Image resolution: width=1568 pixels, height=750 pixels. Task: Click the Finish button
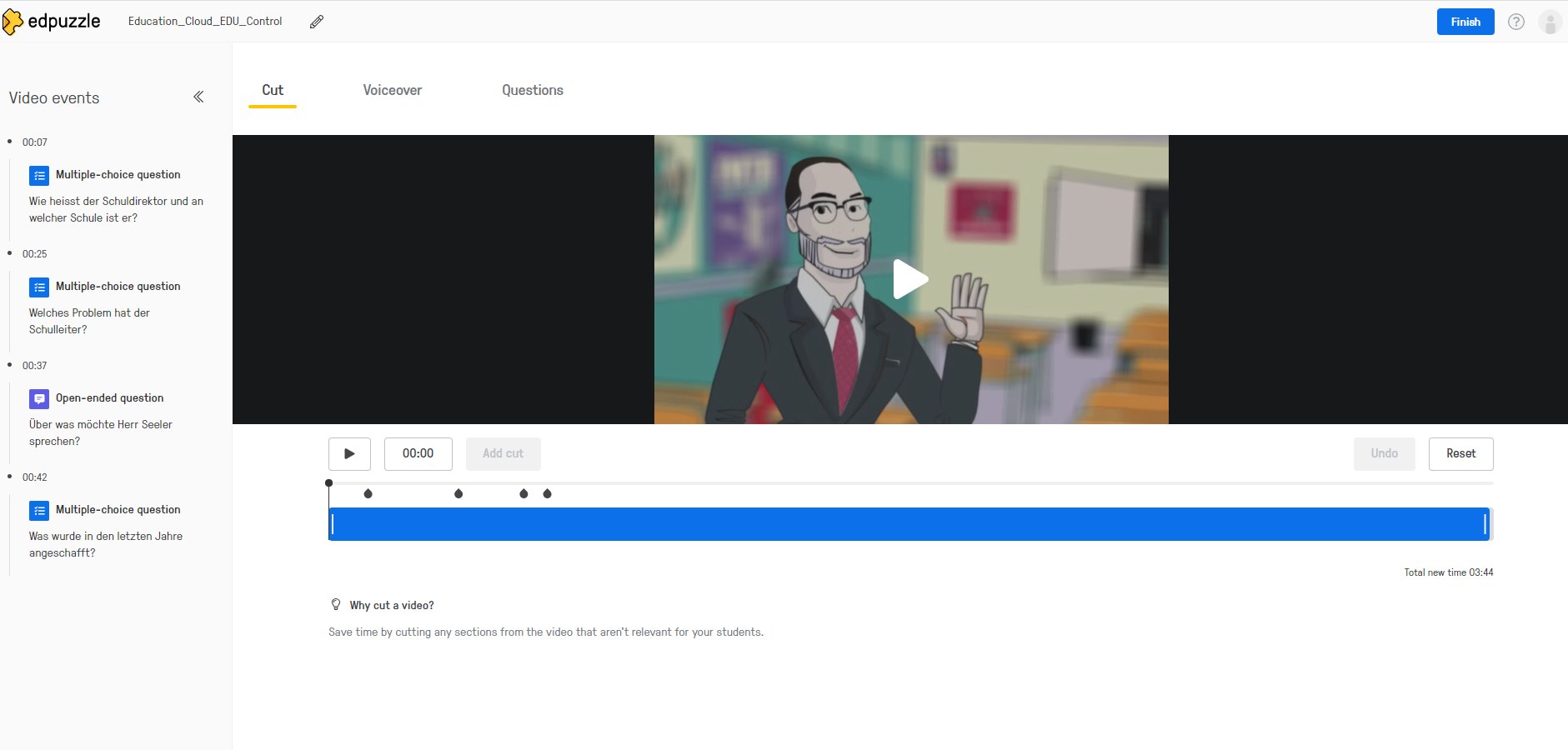[x=1465, y=22]
